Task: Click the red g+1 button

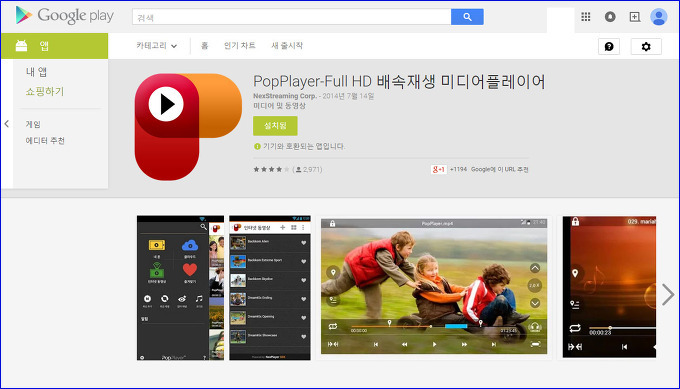Action: coord(438,169)
